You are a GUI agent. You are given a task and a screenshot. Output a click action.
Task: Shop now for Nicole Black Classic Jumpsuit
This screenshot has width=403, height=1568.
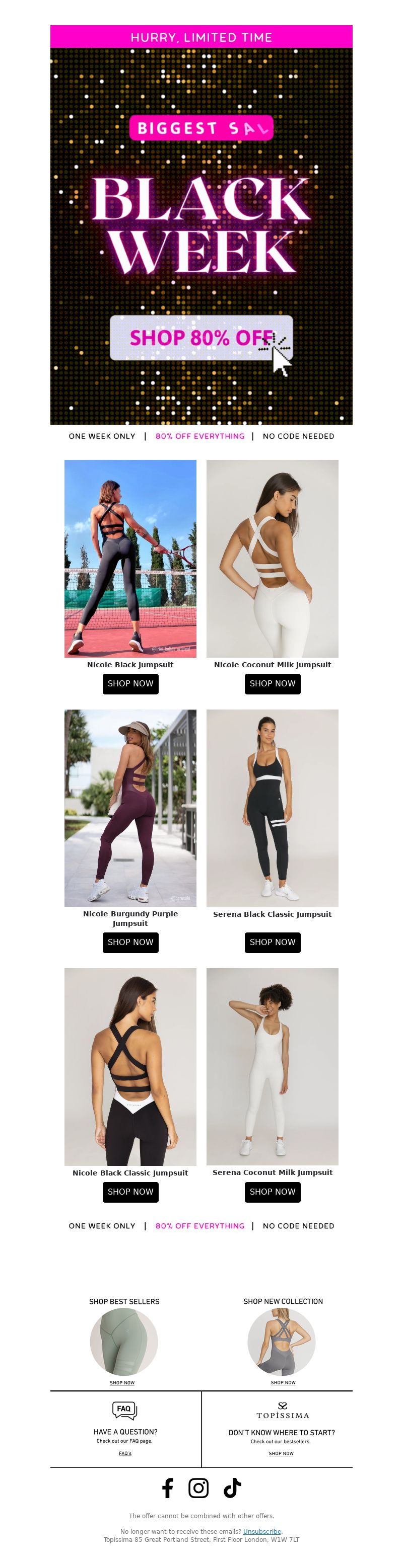pyautogui.click(x=130, y=1192)
